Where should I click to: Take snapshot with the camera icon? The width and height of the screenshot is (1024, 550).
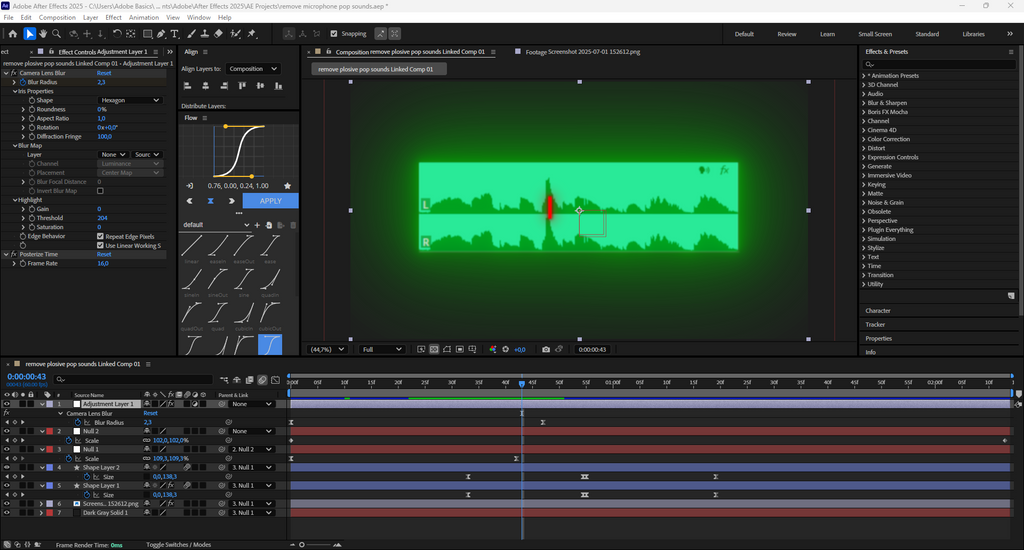545,350
